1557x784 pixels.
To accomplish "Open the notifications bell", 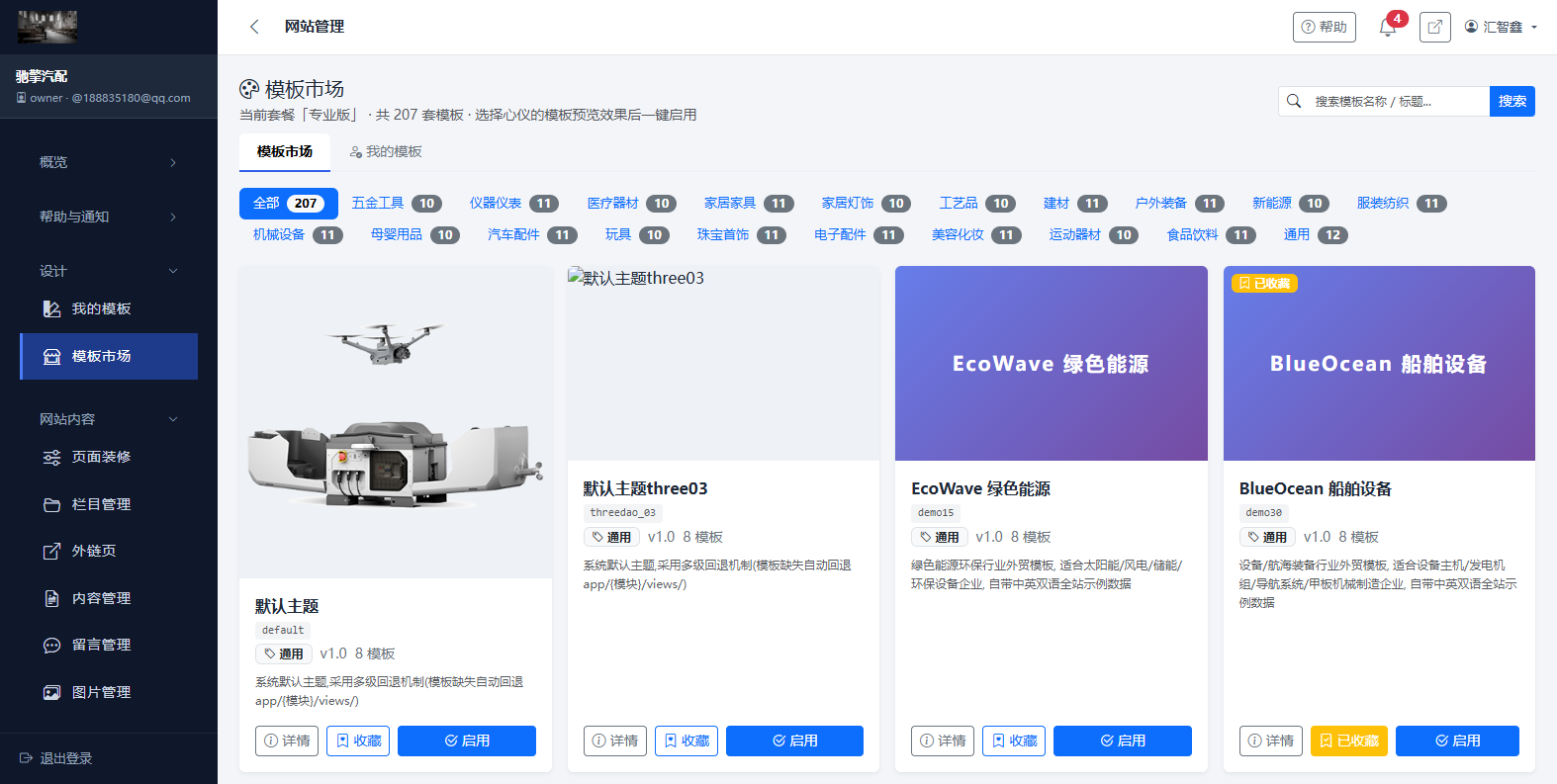I will 1388,27.
